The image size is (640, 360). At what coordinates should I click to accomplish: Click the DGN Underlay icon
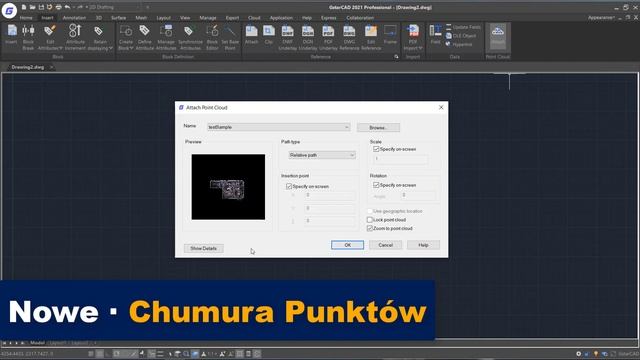pos(308,37)
